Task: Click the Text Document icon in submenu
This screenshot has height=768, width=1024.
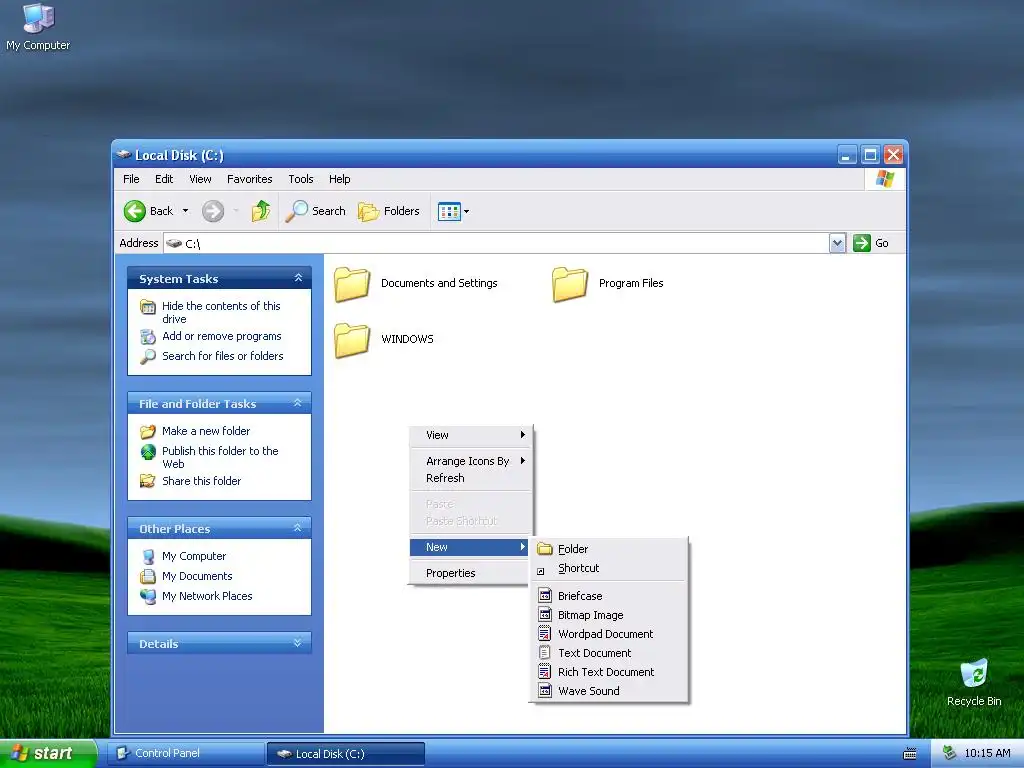Action: click(x=545, y=652)
